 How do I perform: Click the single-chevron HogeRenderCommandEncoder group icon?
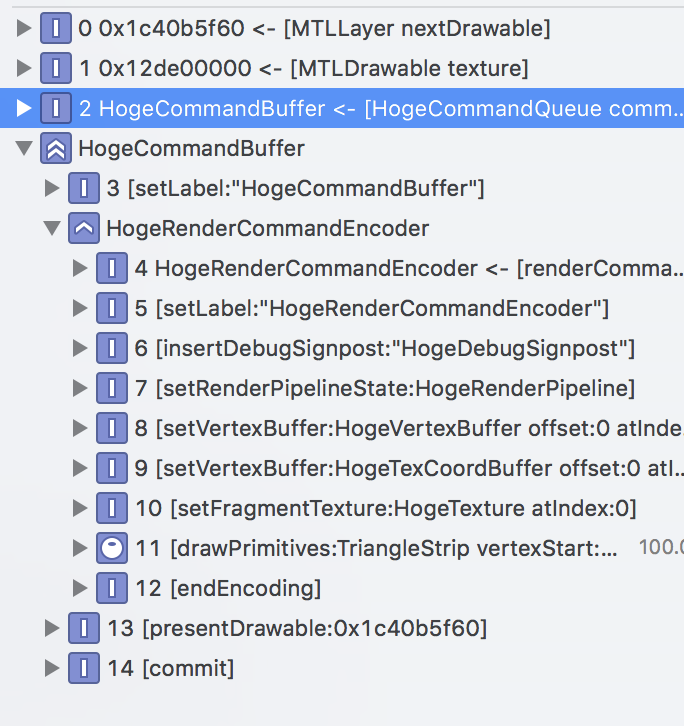(x=84, y=228)
